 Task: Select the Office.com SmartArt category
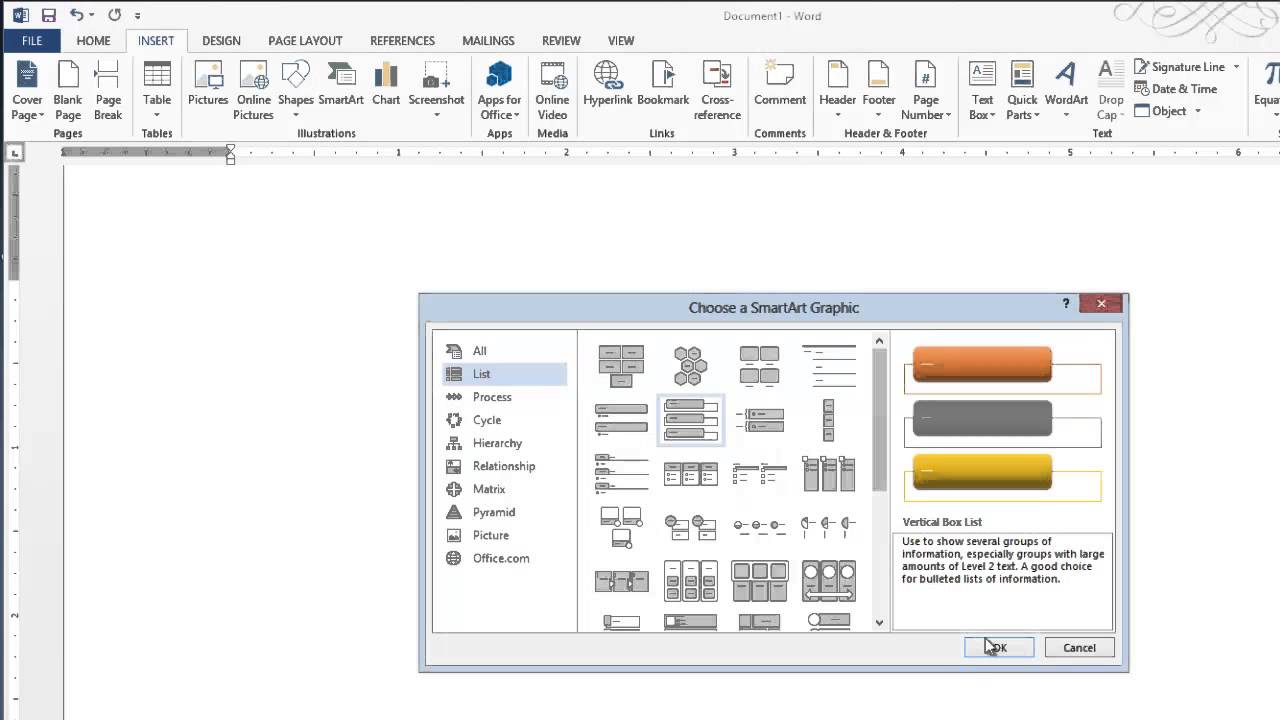(x=504, y=558)
